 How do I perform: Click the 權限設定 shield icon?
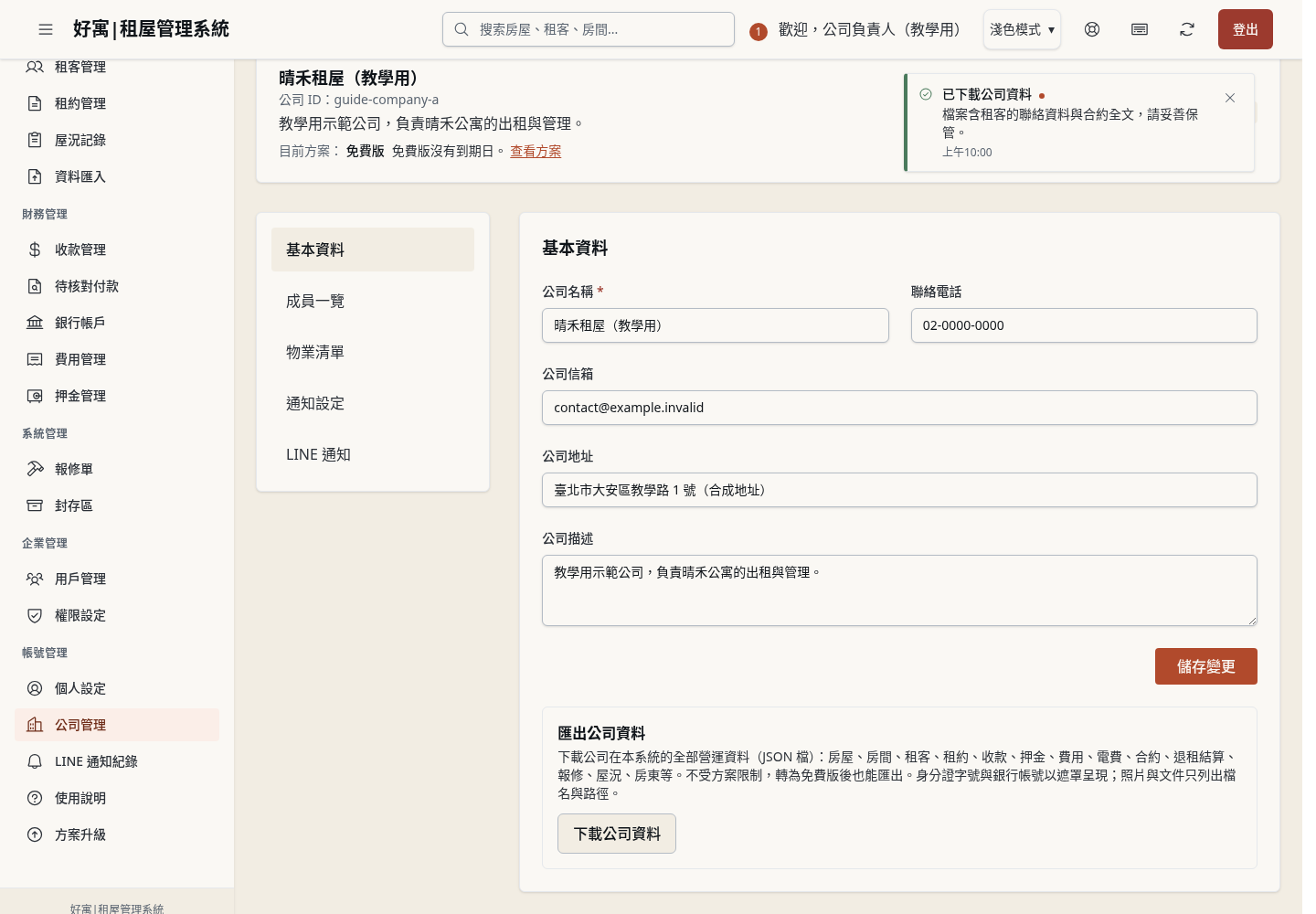pyautogui.click(x=35, y=615)
